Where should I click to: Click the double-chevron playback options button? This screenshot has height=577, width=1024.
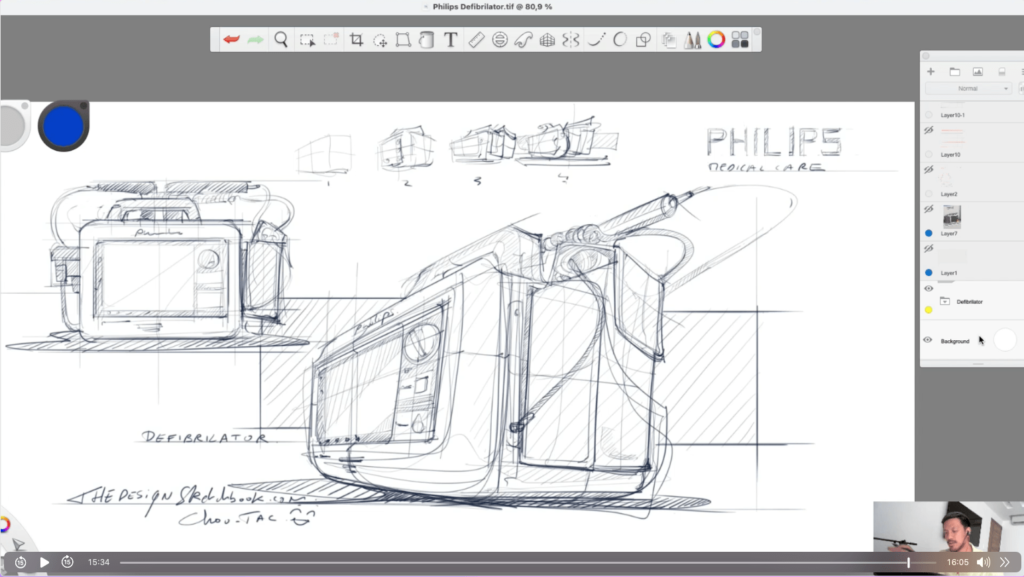tap(1004, 562)
